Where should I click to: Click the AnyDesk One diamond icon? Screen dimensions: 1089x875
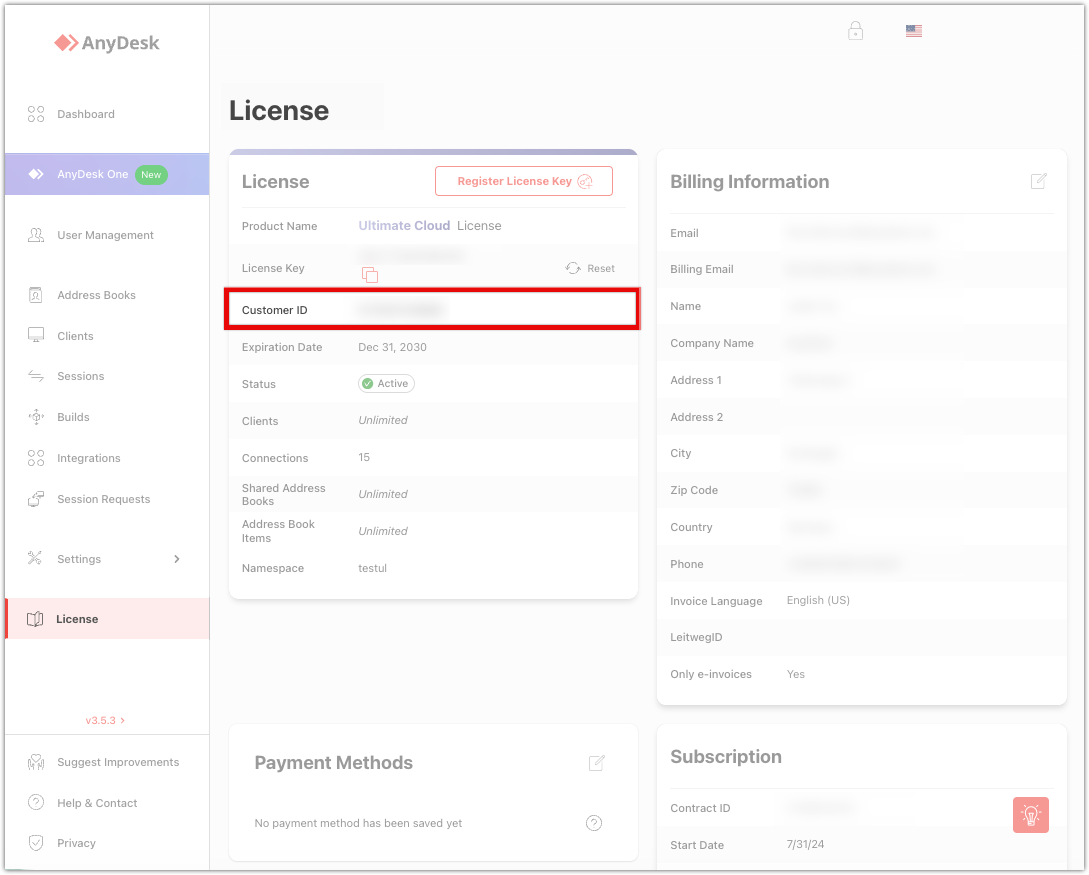click(x=36, y=174)
